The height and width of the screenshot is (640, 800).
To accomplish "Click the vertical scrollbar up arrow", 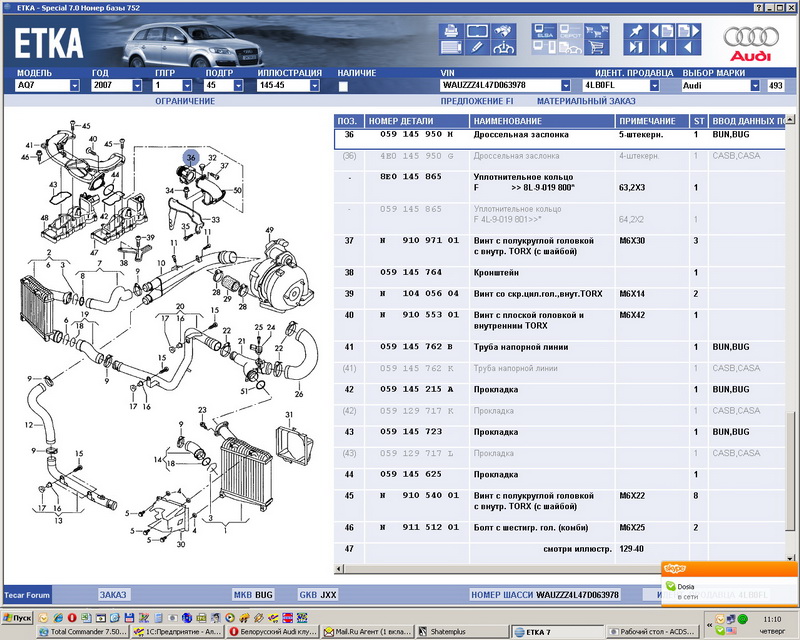I will pos(790,120).
